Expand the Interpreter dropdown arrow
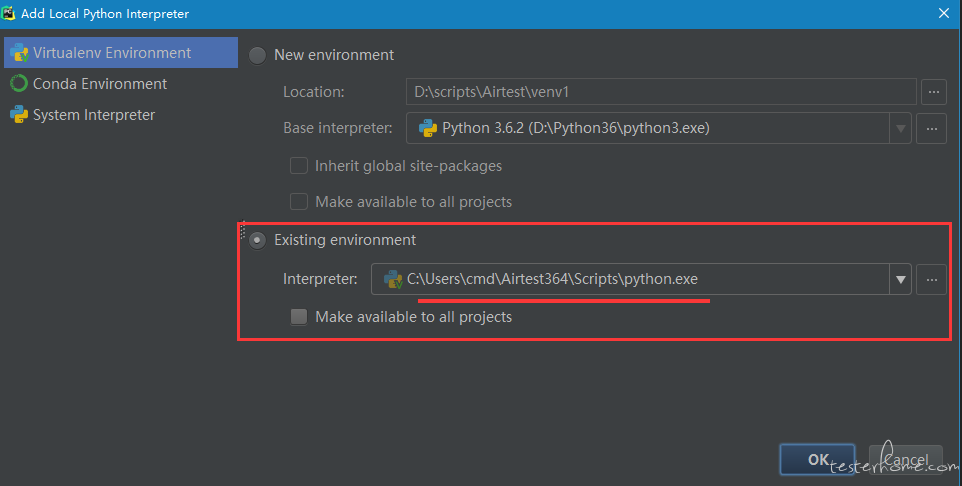Viewport: 962px width, 486px height. coord(901,280)
